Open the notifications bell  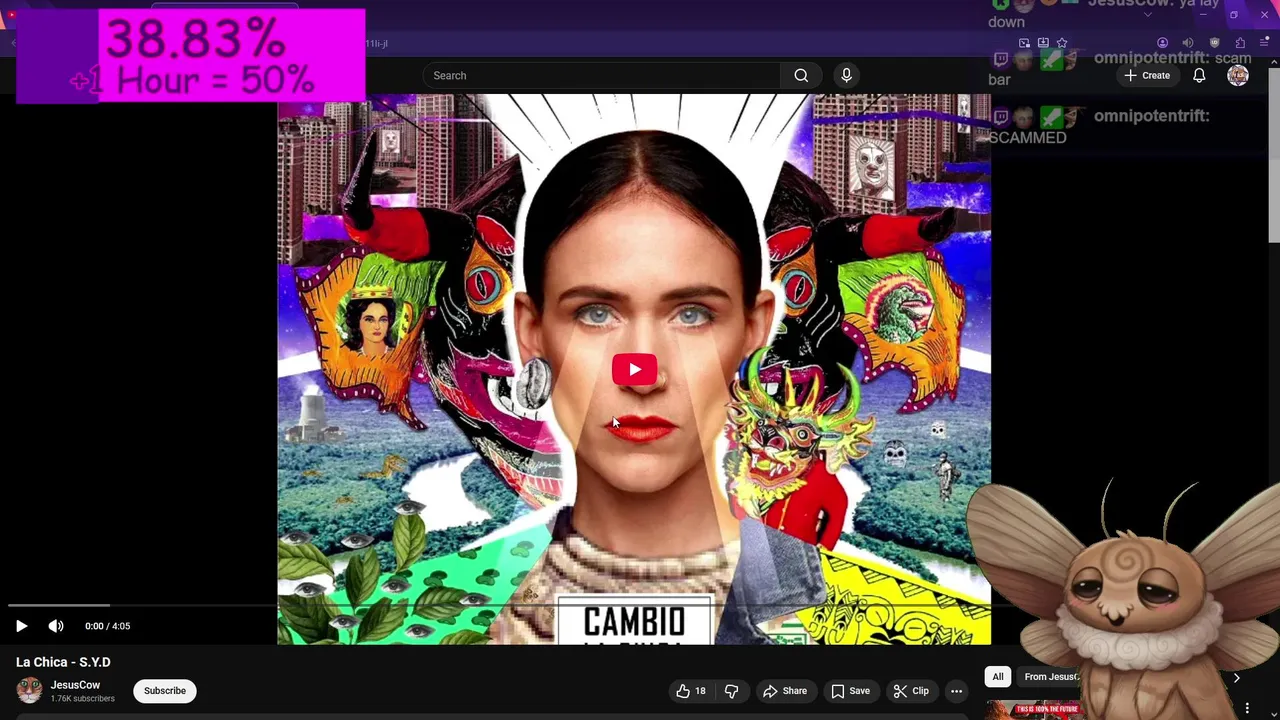click(1199, 75)
